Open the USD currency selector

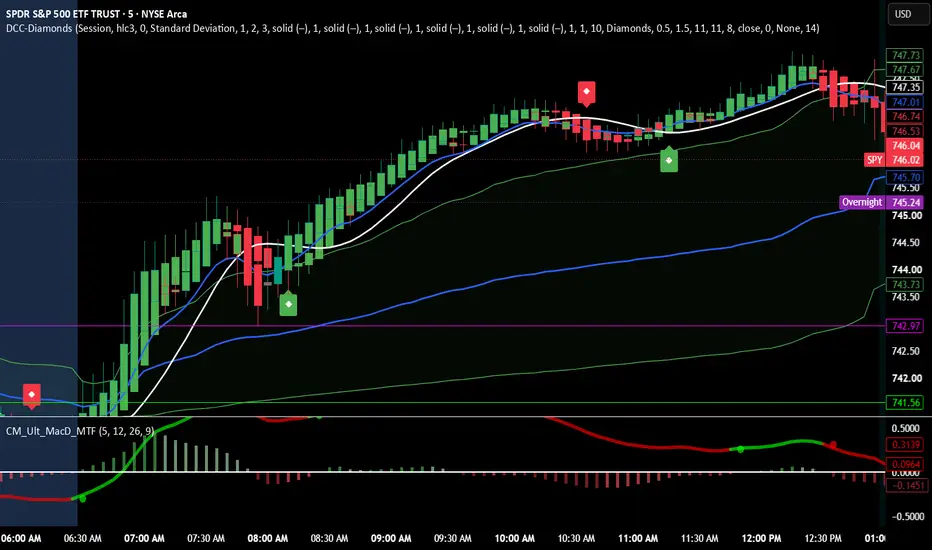click(x=903, y=14)
